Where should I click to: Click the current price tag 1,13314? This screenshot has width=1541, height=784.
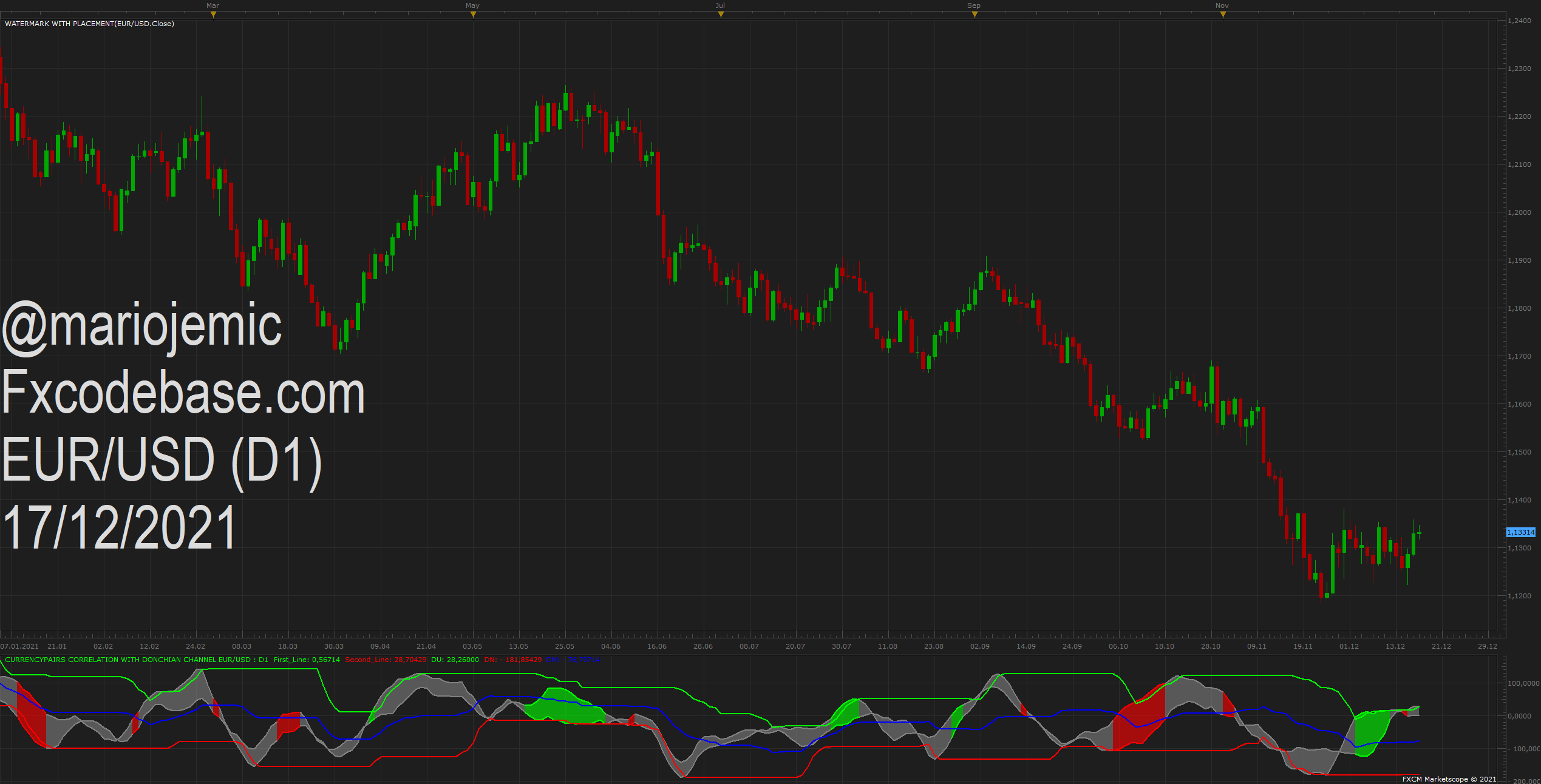1521,532
